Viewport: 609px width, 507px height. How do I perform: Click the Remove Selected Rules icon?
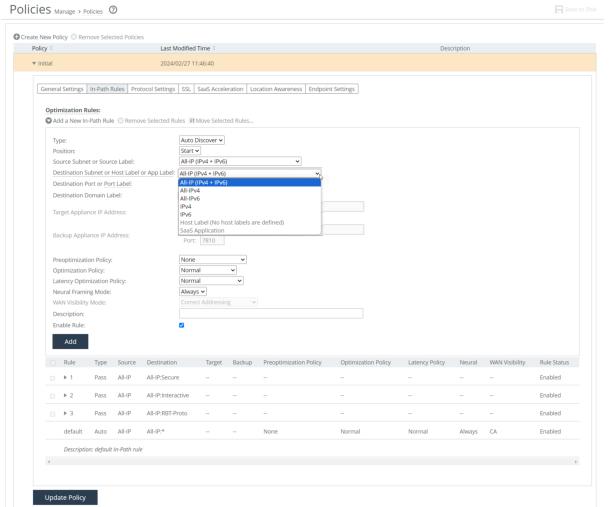[121, 121]
